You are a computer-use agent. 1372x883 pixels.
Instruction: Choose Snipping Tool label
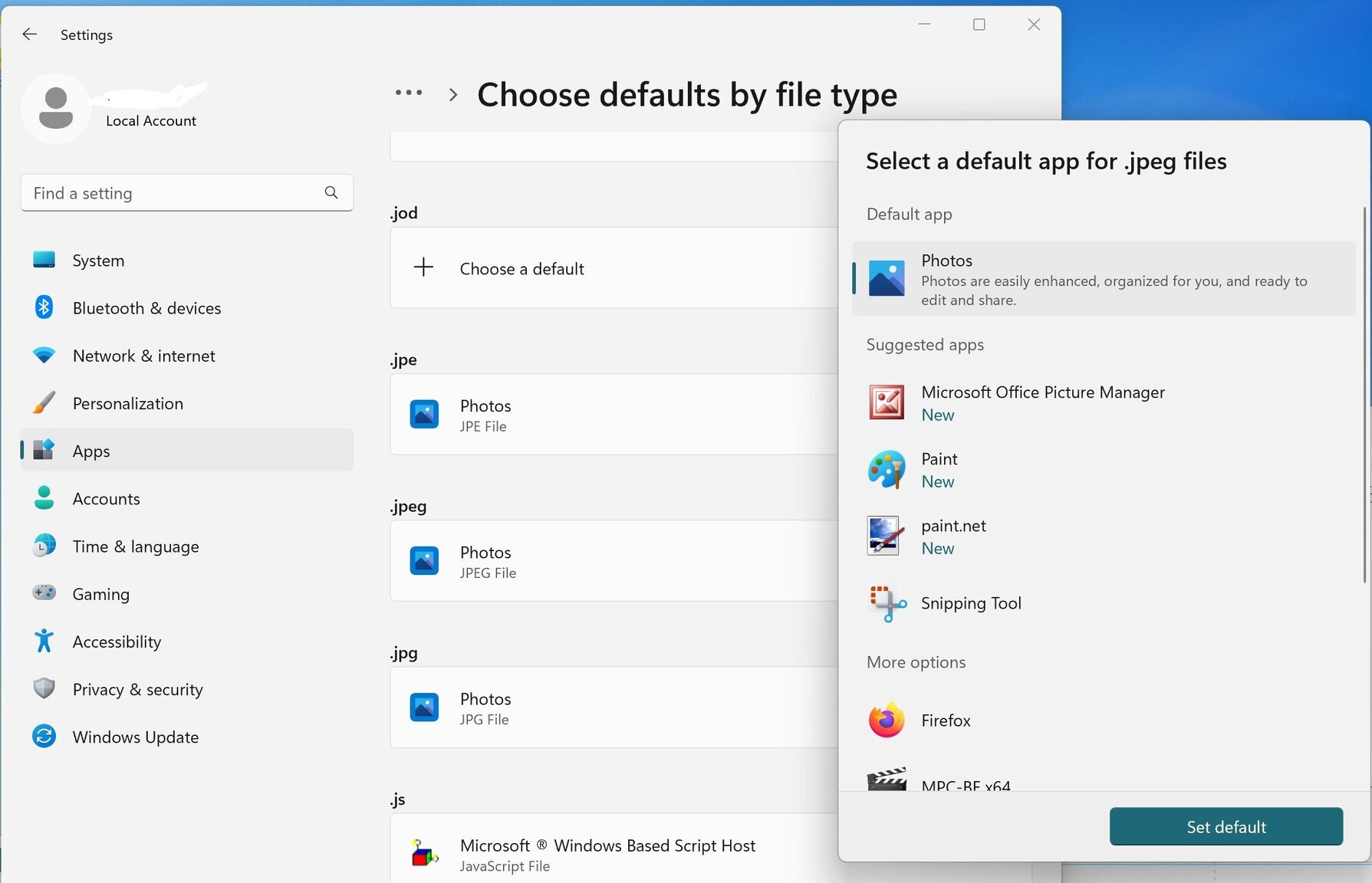(x=971, y=603)
